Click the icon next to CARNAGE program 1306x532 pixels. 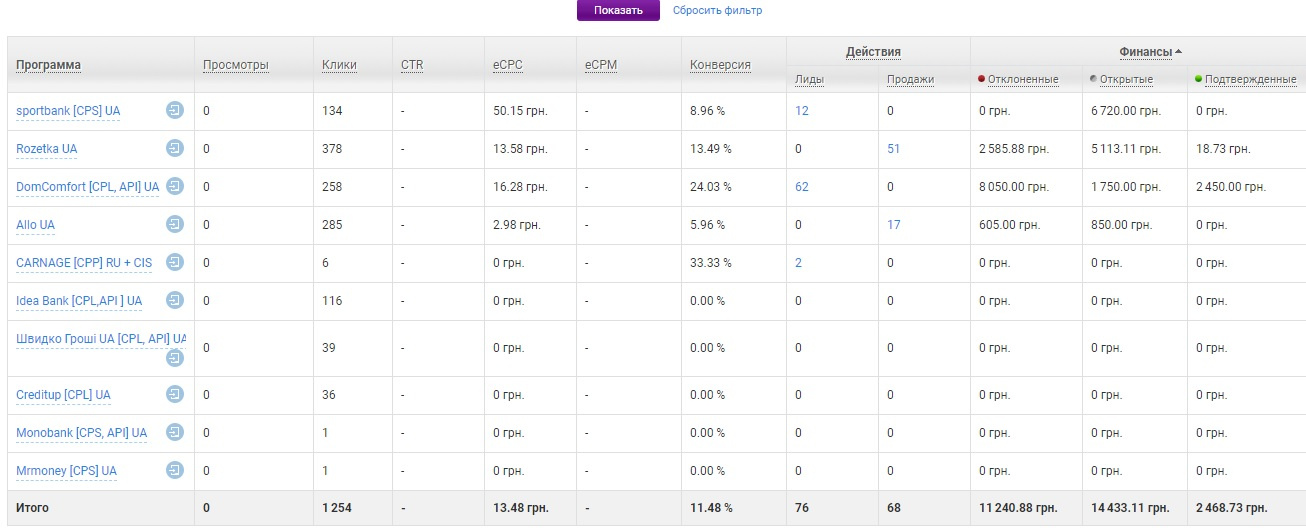click(x=175, y=262)
